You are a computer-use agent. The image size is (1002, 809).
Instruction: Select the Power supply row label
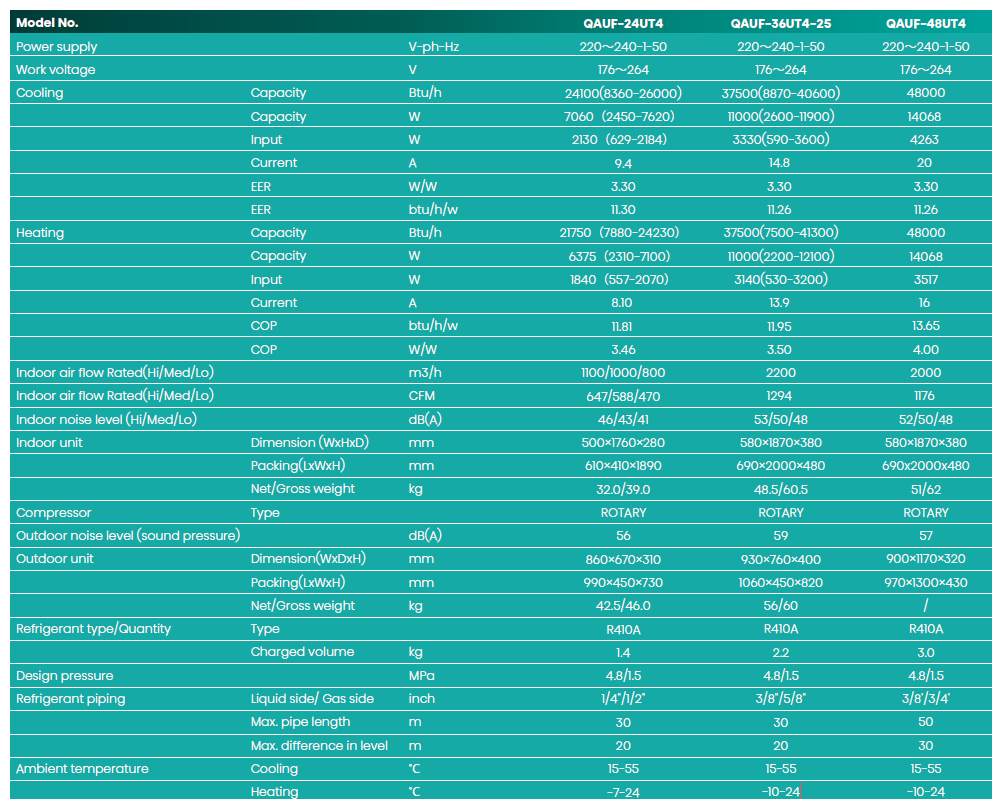57,47
